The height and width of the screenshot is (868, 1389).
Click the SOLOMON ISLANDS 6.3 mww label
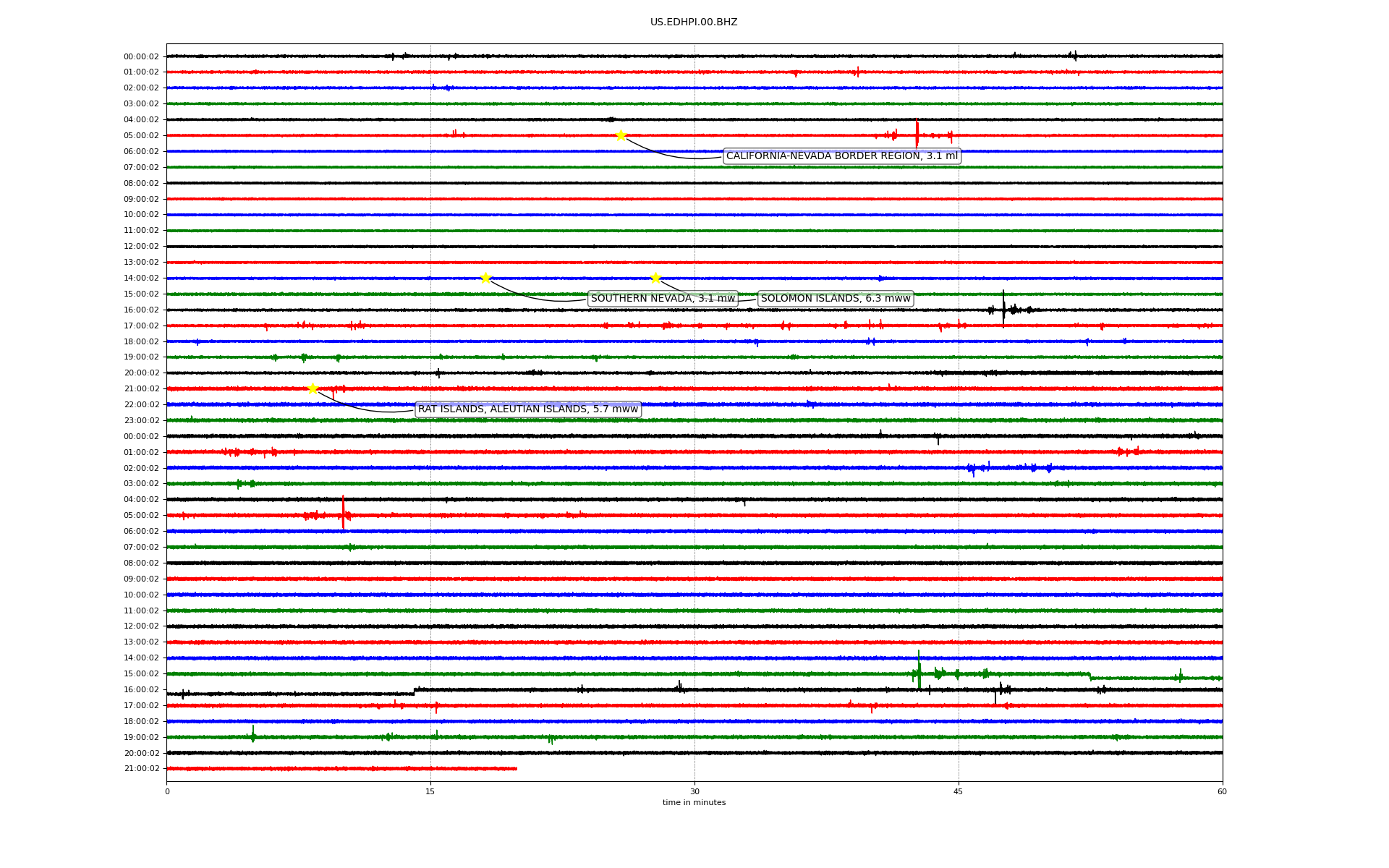click(x=836, y=299)
